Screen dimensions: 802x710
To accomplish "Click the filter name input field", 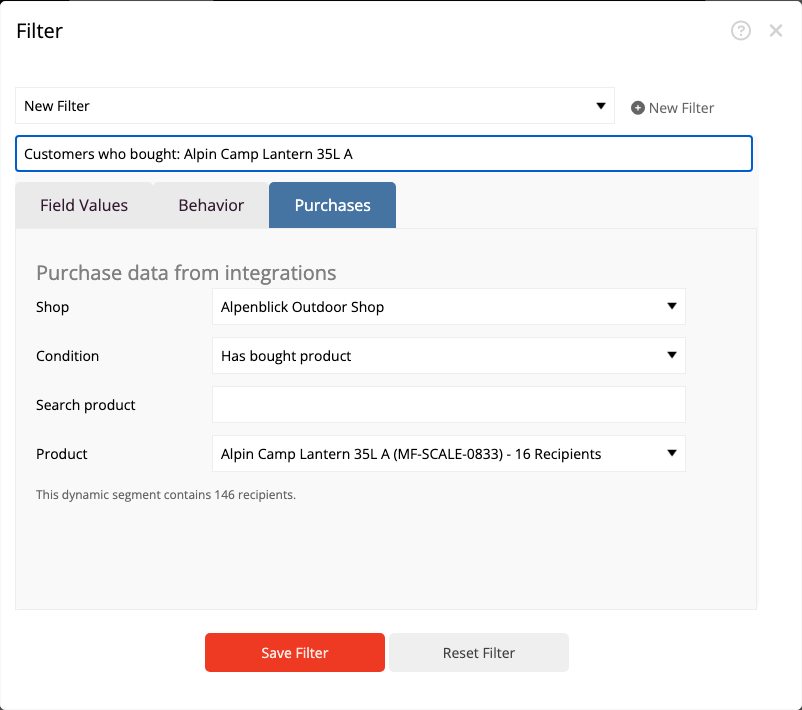I will click(x=384, y=153).
